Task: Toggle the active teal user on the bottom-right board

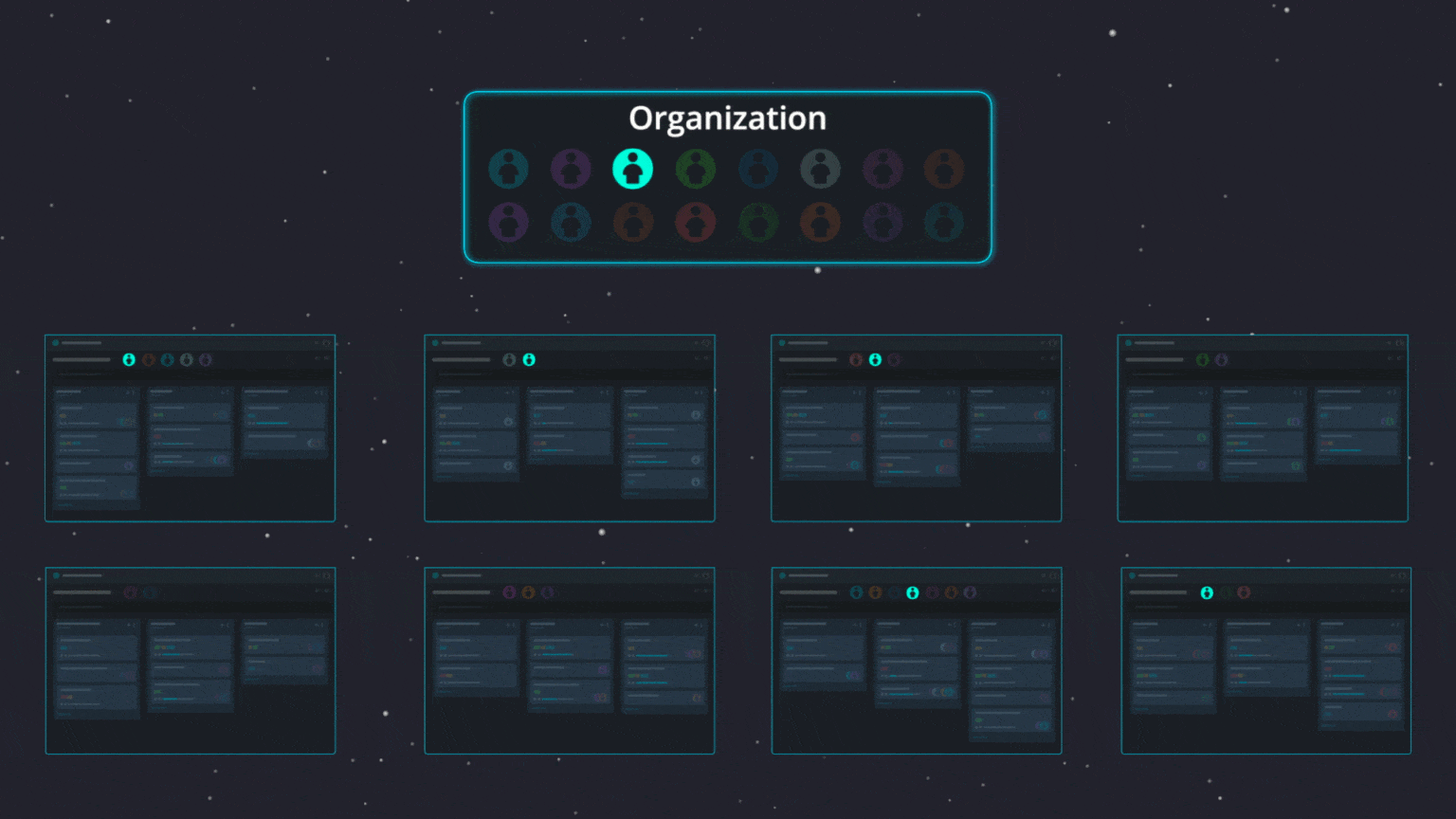Action: [x=1206, y=592]
